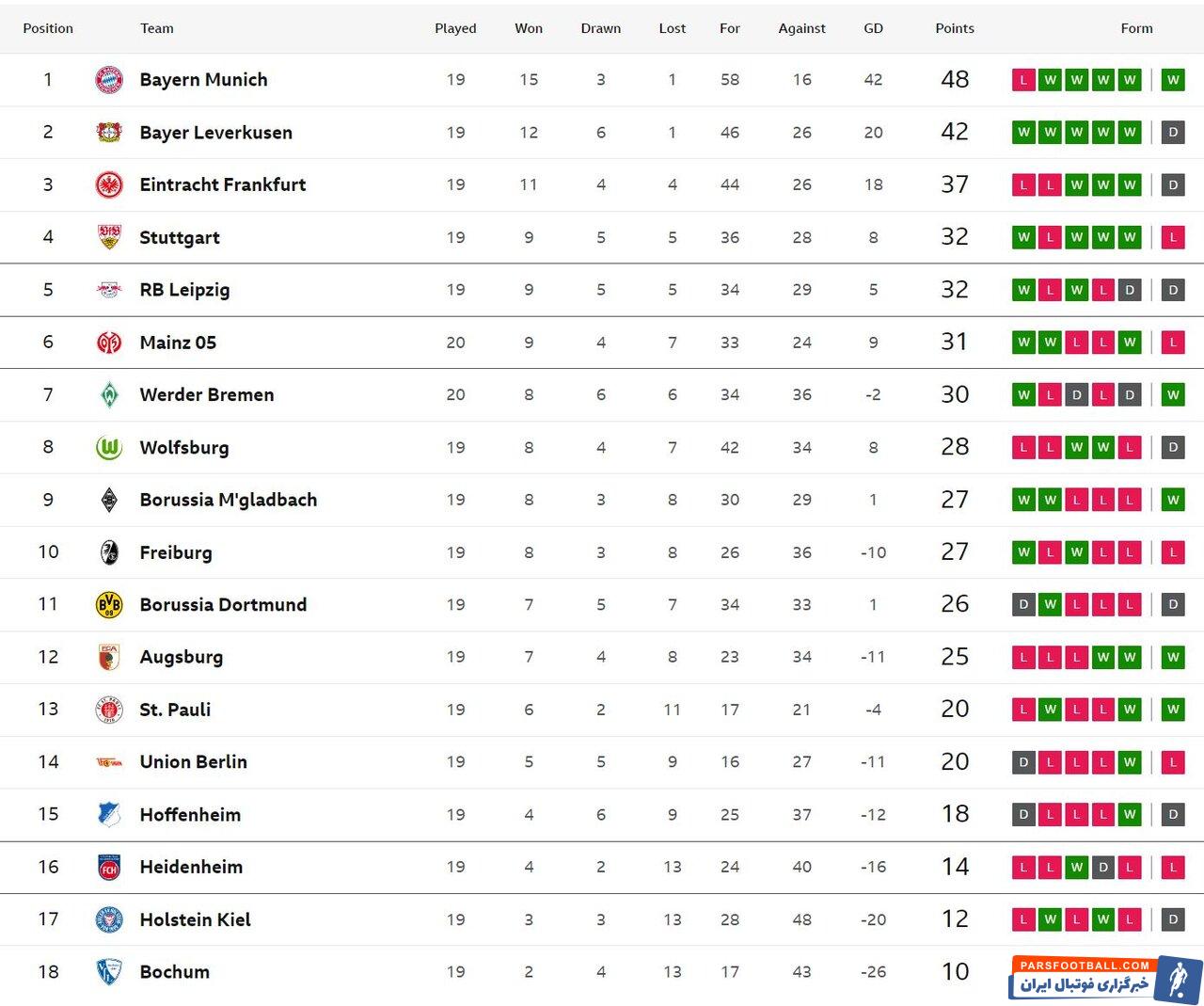Click the RB Leipzig logo
This screenshot has width=1204, height=1006.
pyautogui.click(x=109, y=290)
